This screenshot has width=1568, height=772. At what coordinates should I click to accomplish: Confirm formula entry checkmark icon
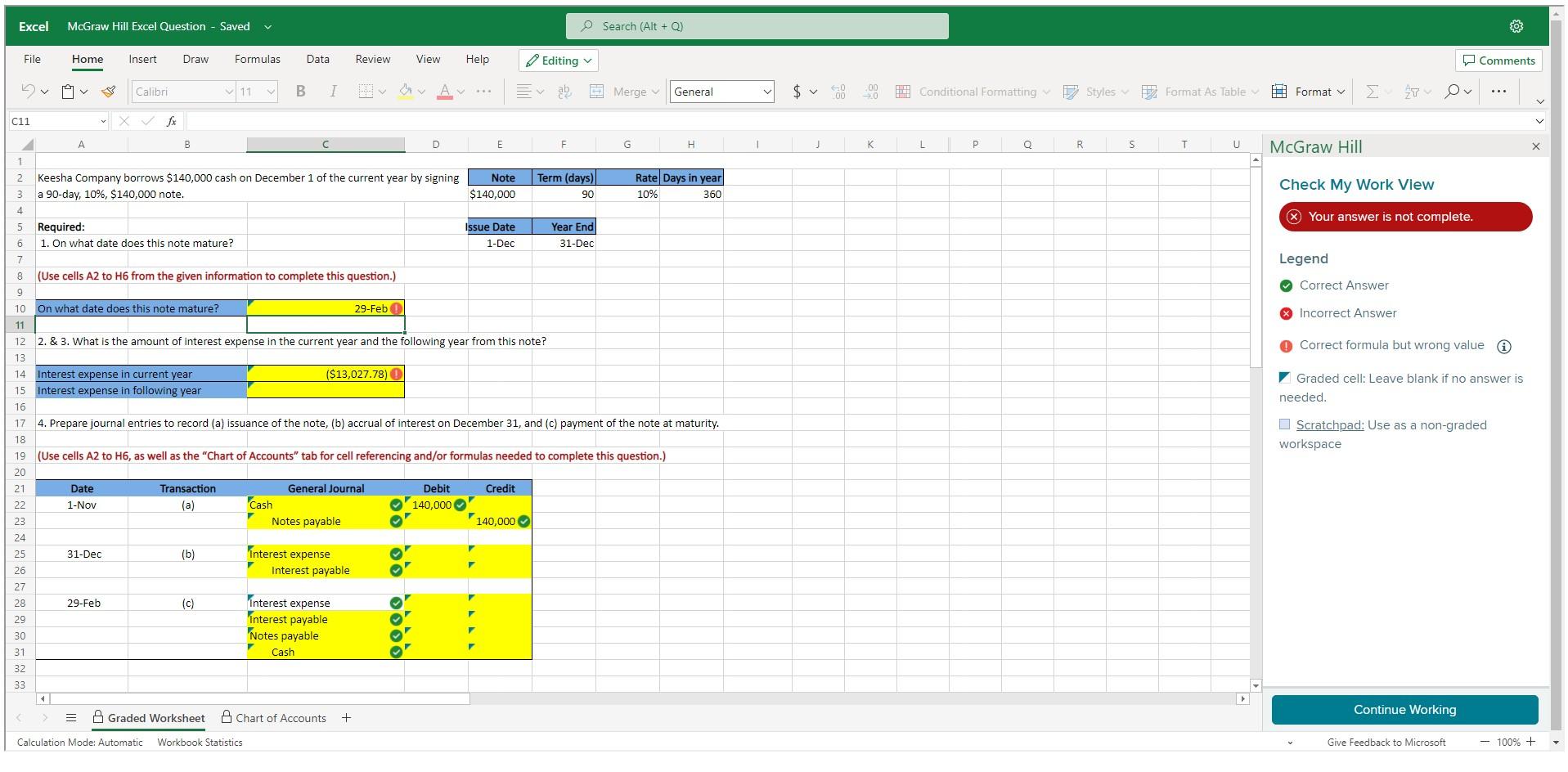pyautogui.click(x=147, y=121)
